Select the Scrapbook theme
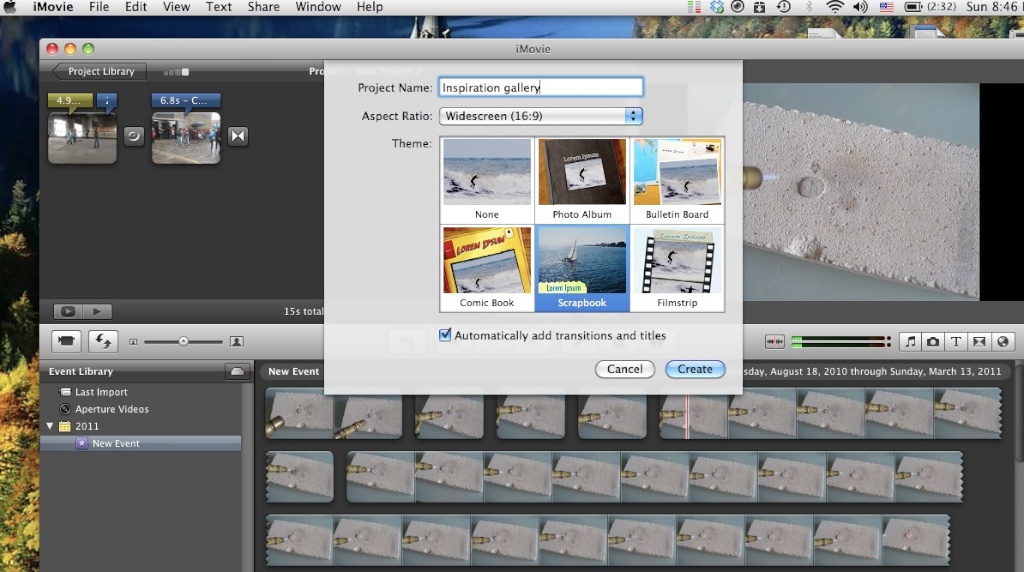Viewport: 1024px width, 572px height. (582, 268)
